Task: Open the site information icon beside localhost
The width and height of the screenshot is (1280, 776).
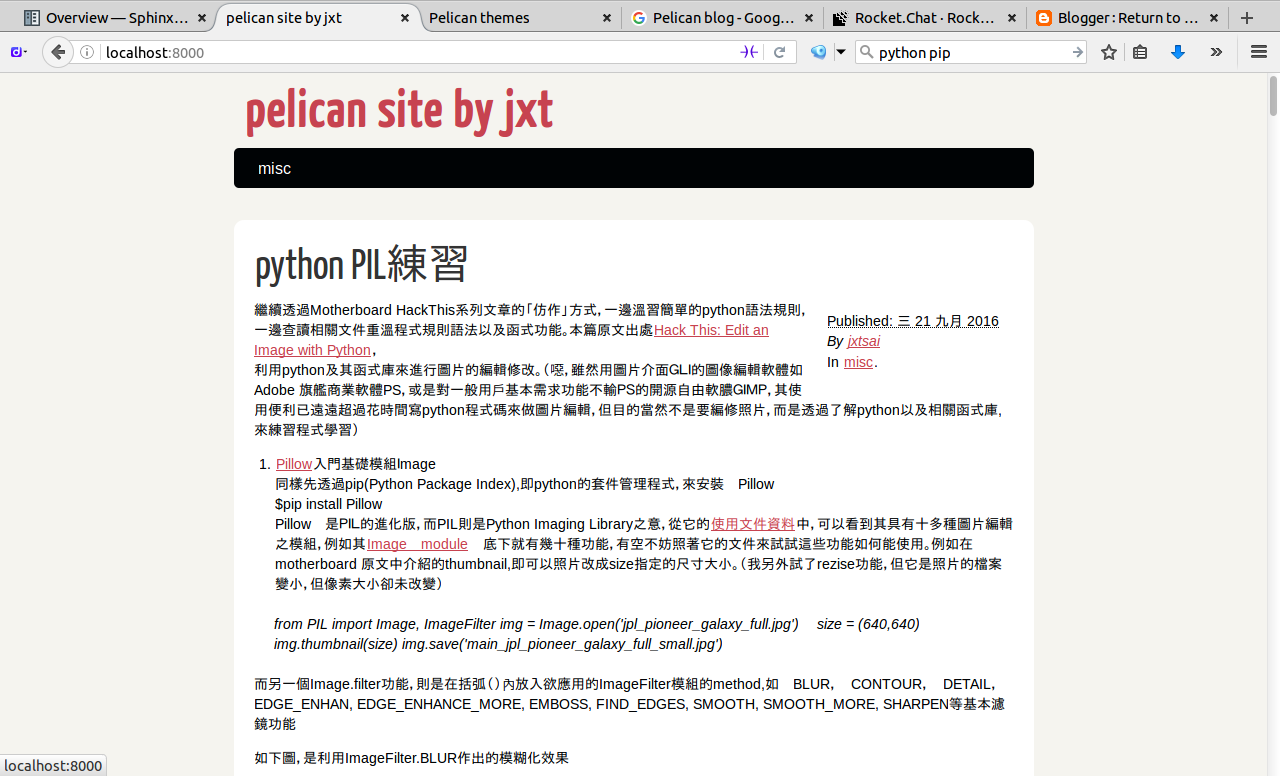Action: [88, 52]
